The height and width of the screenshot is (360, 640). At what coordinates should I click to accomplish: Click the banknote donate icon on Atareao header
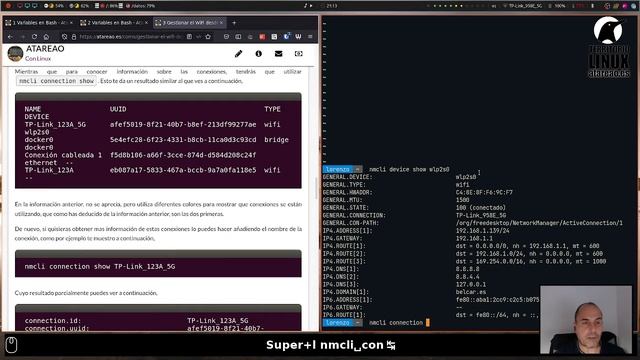(298, 53)
